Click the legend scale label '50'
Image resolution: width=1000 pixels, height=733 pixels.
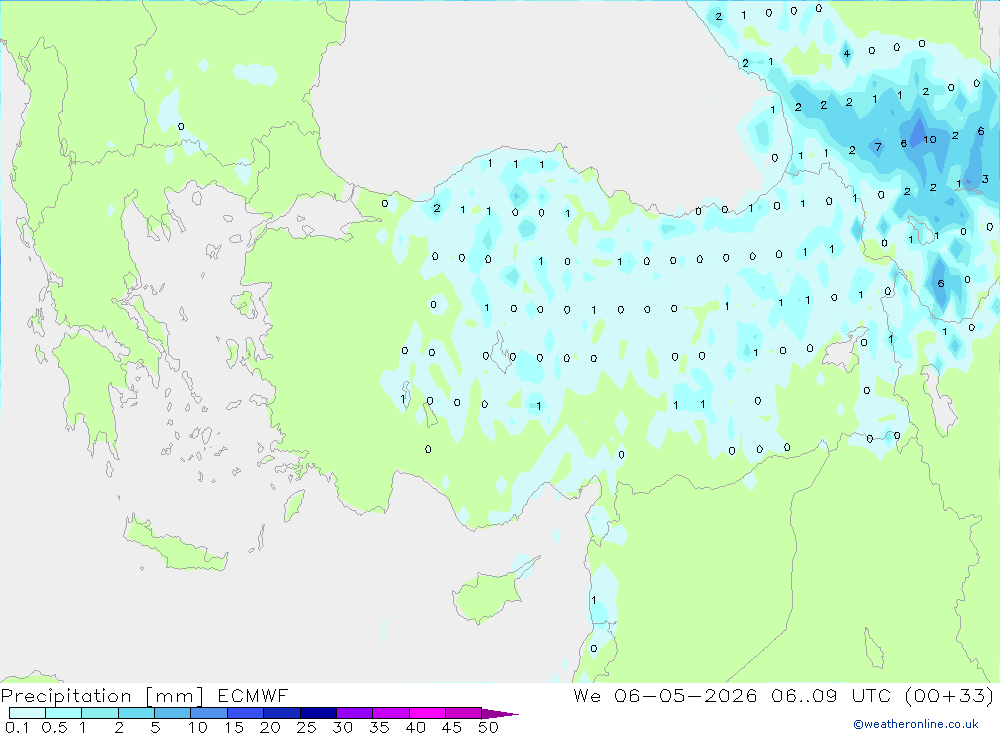point(488,727)
